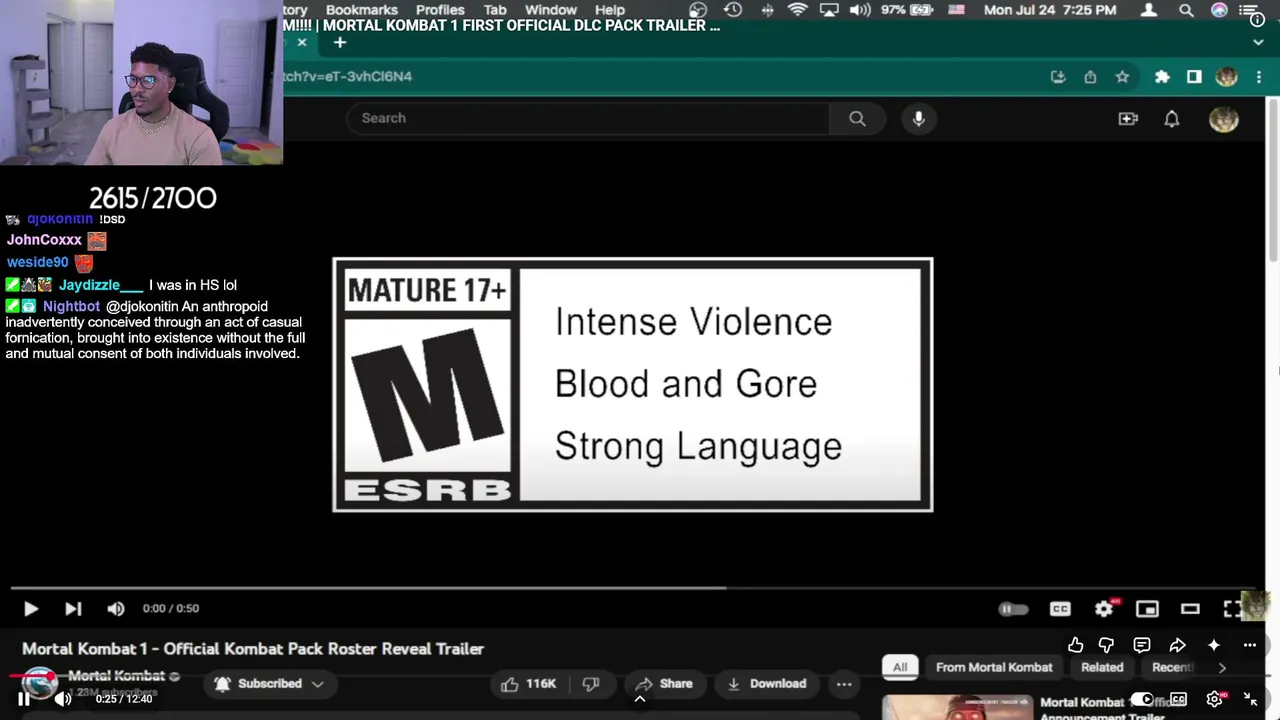Mute the outer video volume
Screen dimensions: 1280x720
(63, 699)
